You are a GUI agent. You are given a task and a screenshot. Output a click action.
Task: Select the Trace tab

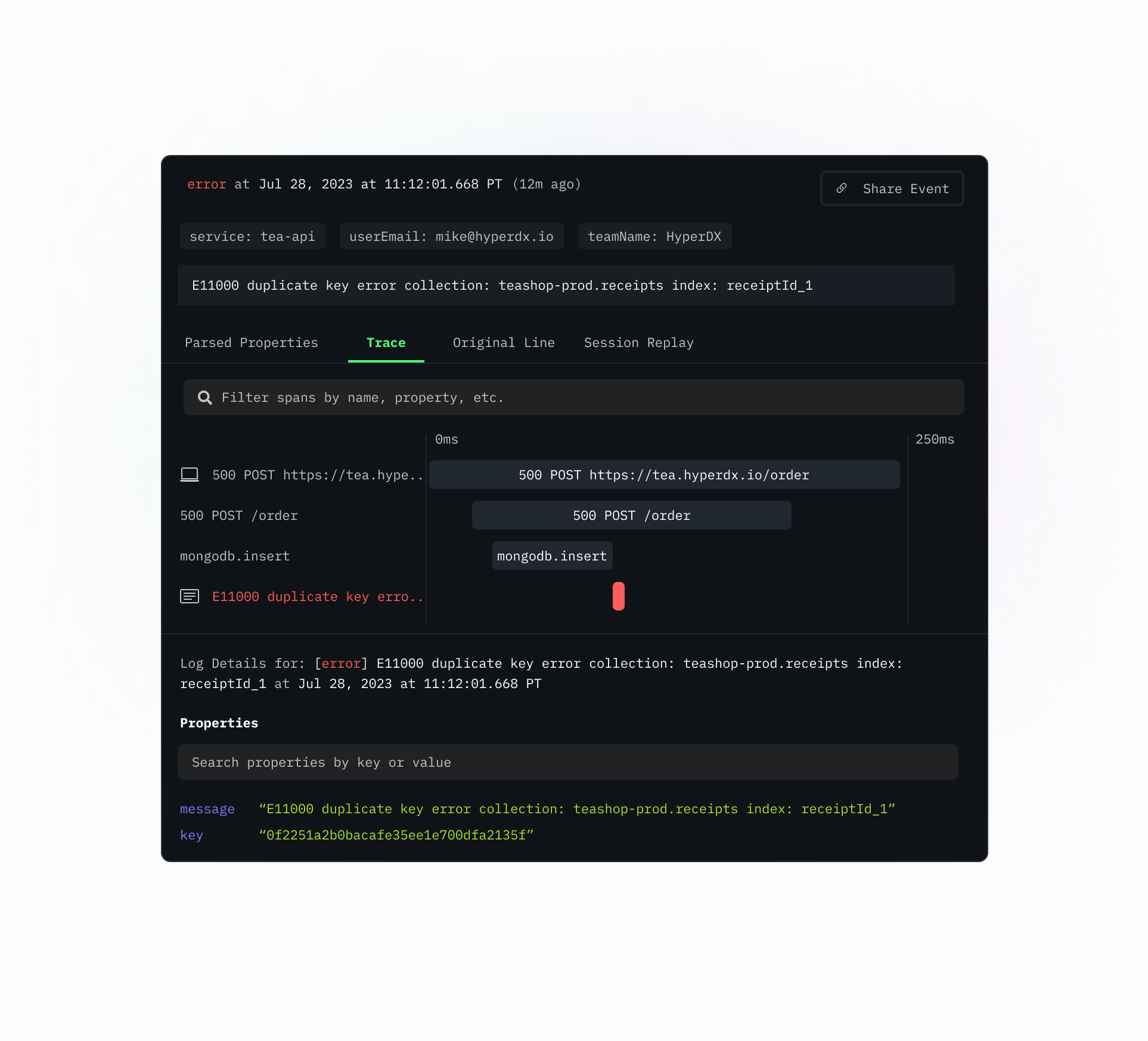385,342
